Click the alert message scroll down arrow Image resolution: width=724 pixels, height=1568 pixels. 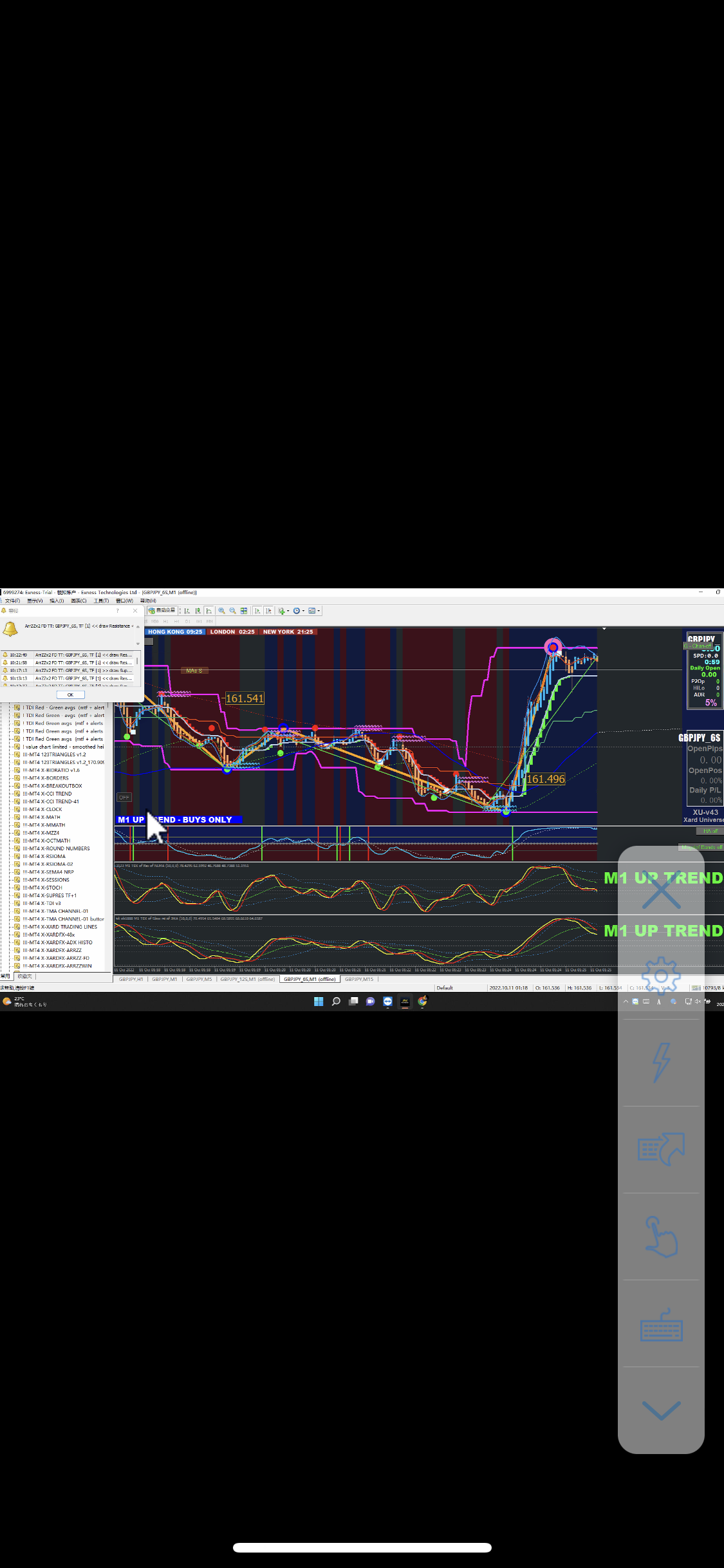pos(138,644)
